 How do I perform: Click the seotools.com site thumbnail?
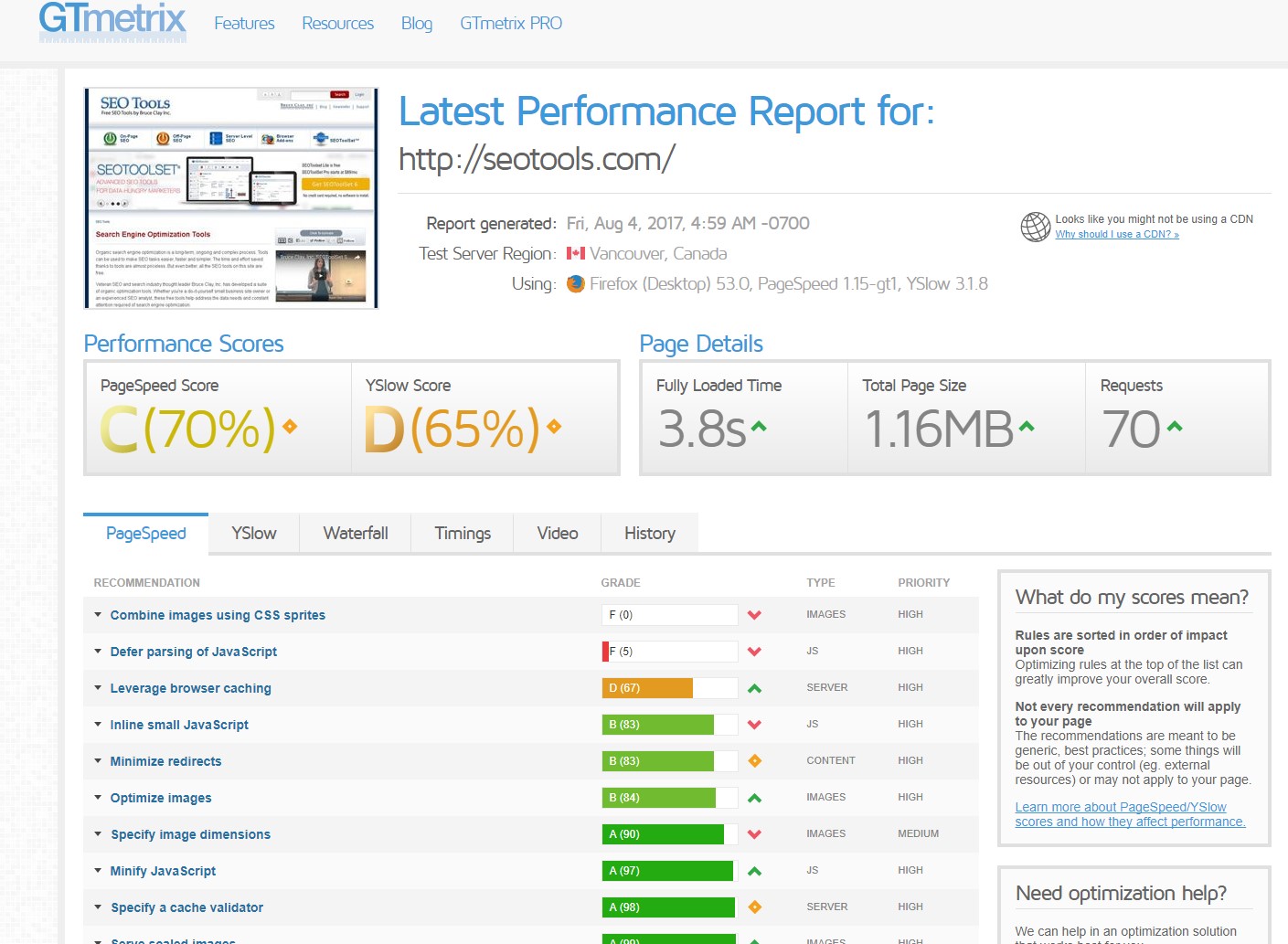tap(230, 198)
